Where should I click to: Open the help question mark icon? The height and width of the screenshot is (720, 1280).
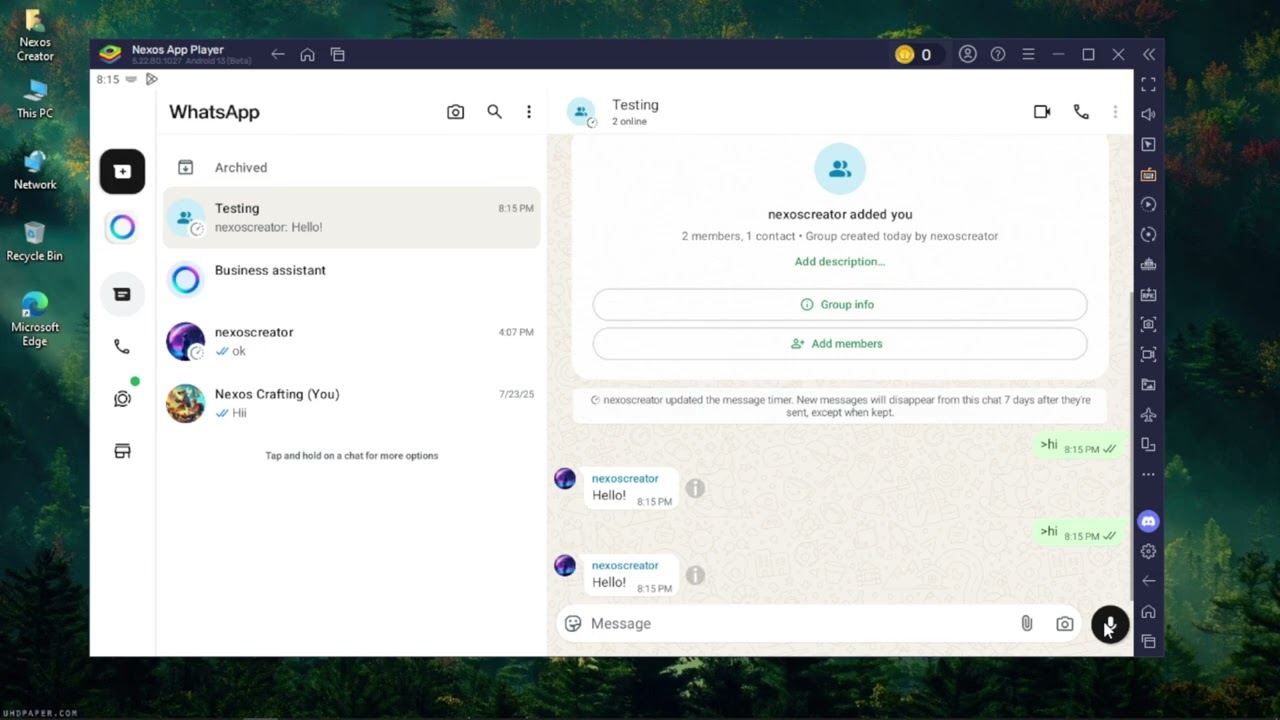[998, 55]
